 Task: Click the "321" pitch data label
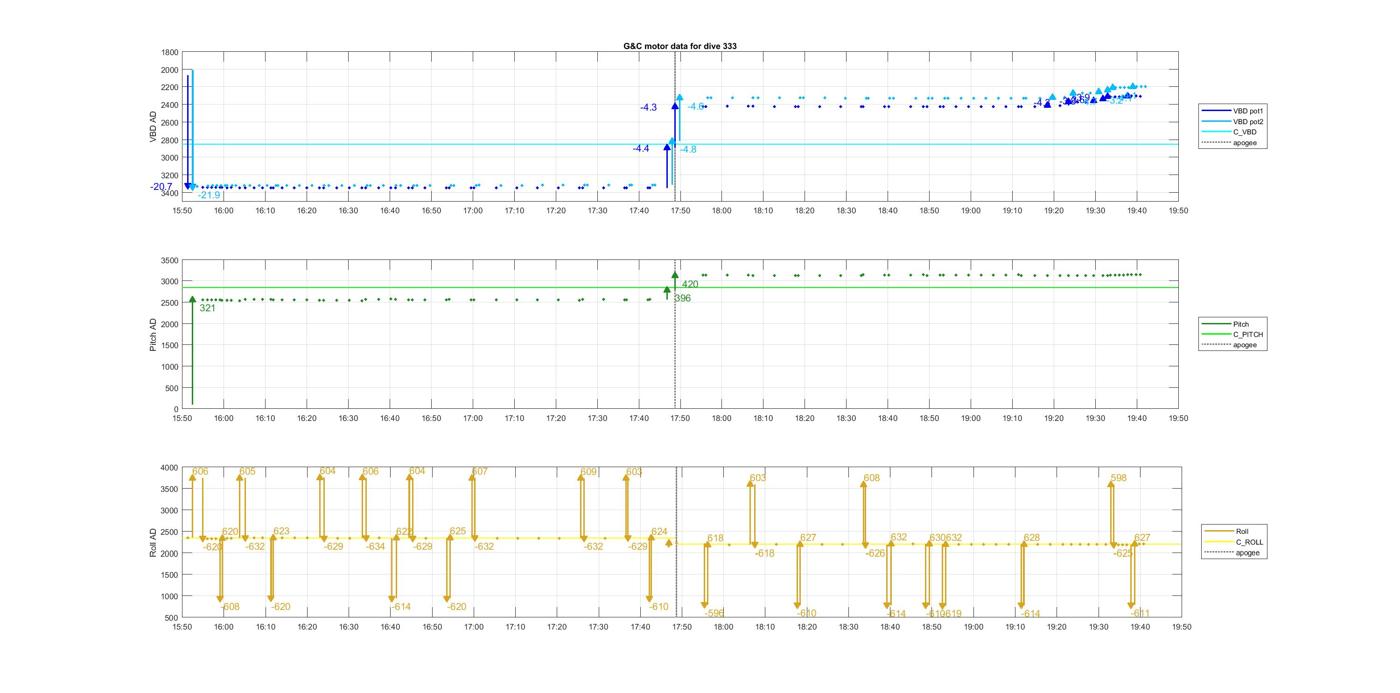(207, 308)
